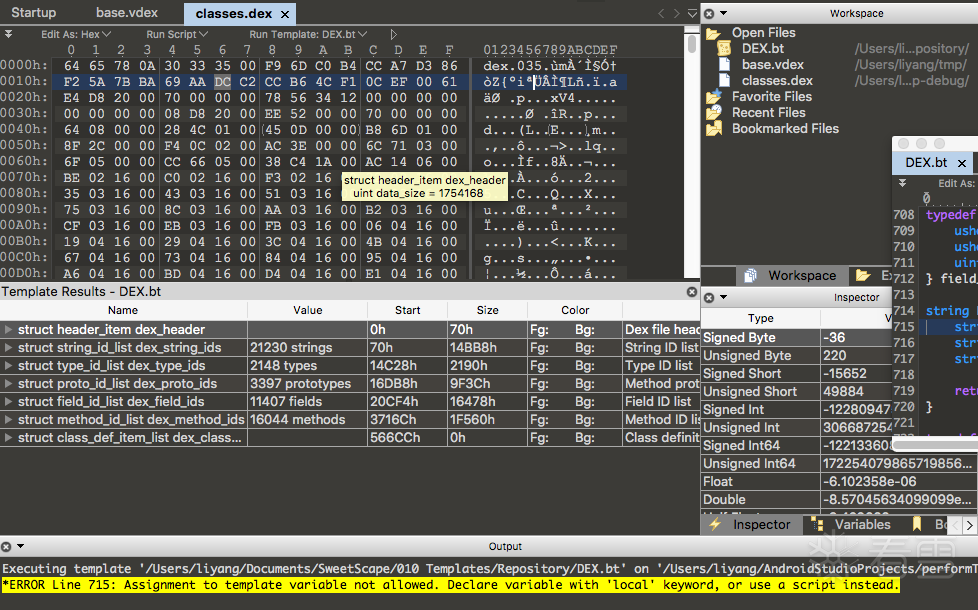Image resolution: width=978 pixels, height=610 pixels.
Task: Click the run template play arrow
Action: (x=394, y=34)
